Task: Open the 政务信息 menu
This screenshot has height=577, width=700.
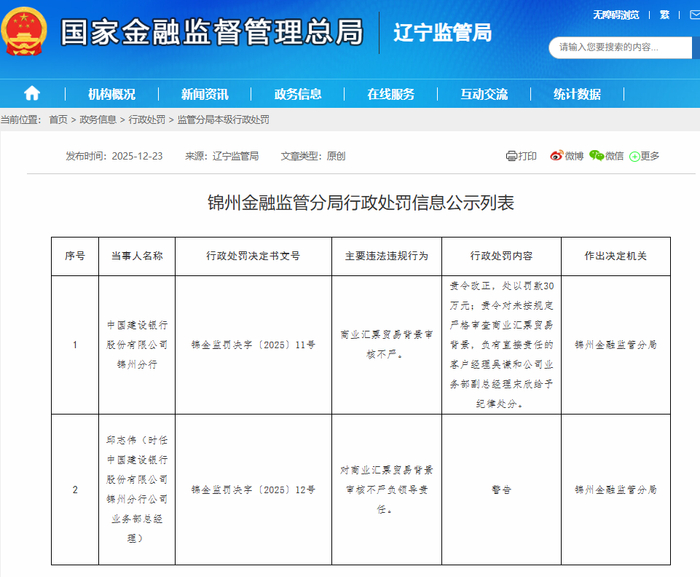Action: click(x=298, y=94)
